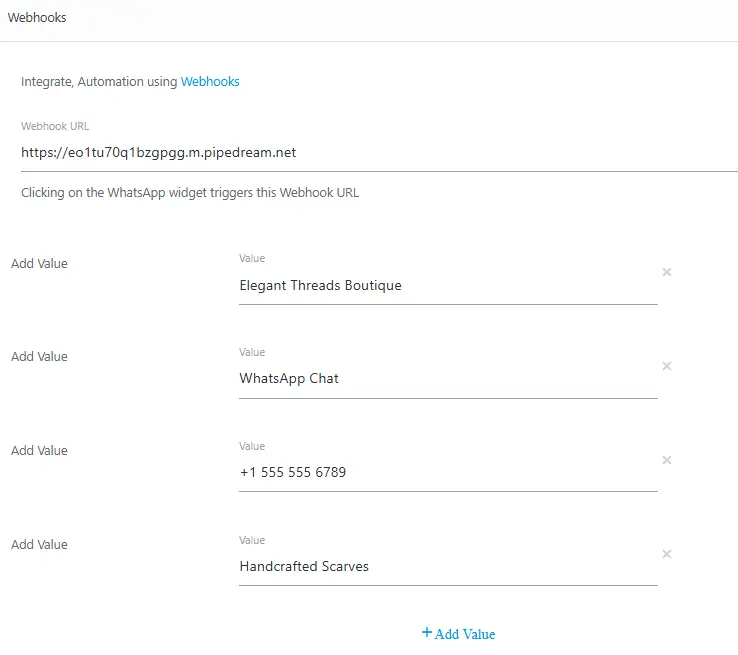Click Add Value label beside WhatsApp Chat
Screen dimensions: 738x655
point(39,357)
